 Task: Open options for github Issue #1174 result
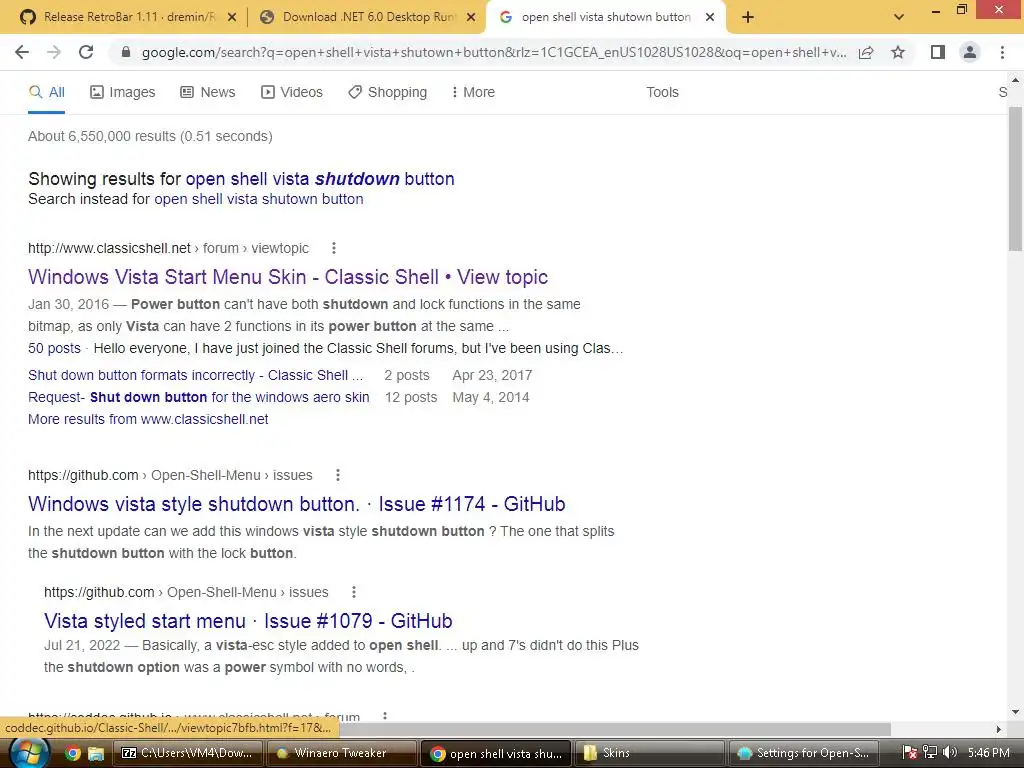[338, 475]
